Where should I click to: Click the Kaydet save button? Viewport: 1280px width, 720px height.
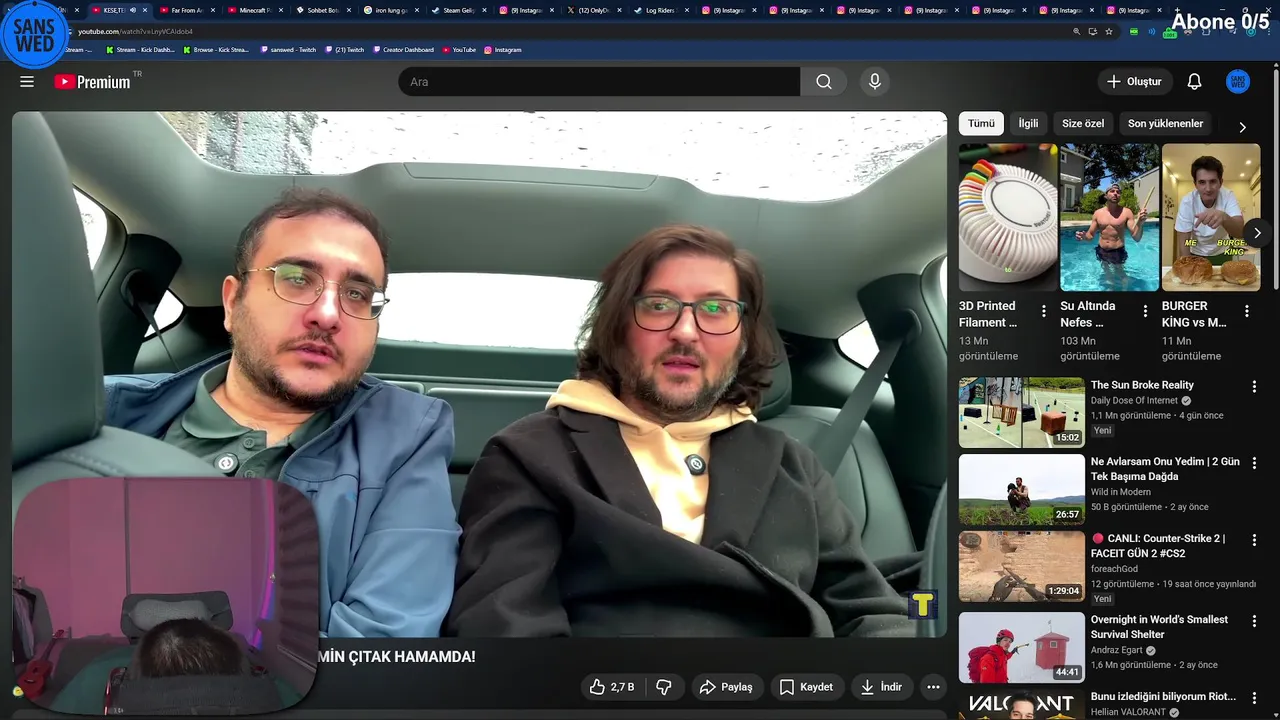point(806,687)
